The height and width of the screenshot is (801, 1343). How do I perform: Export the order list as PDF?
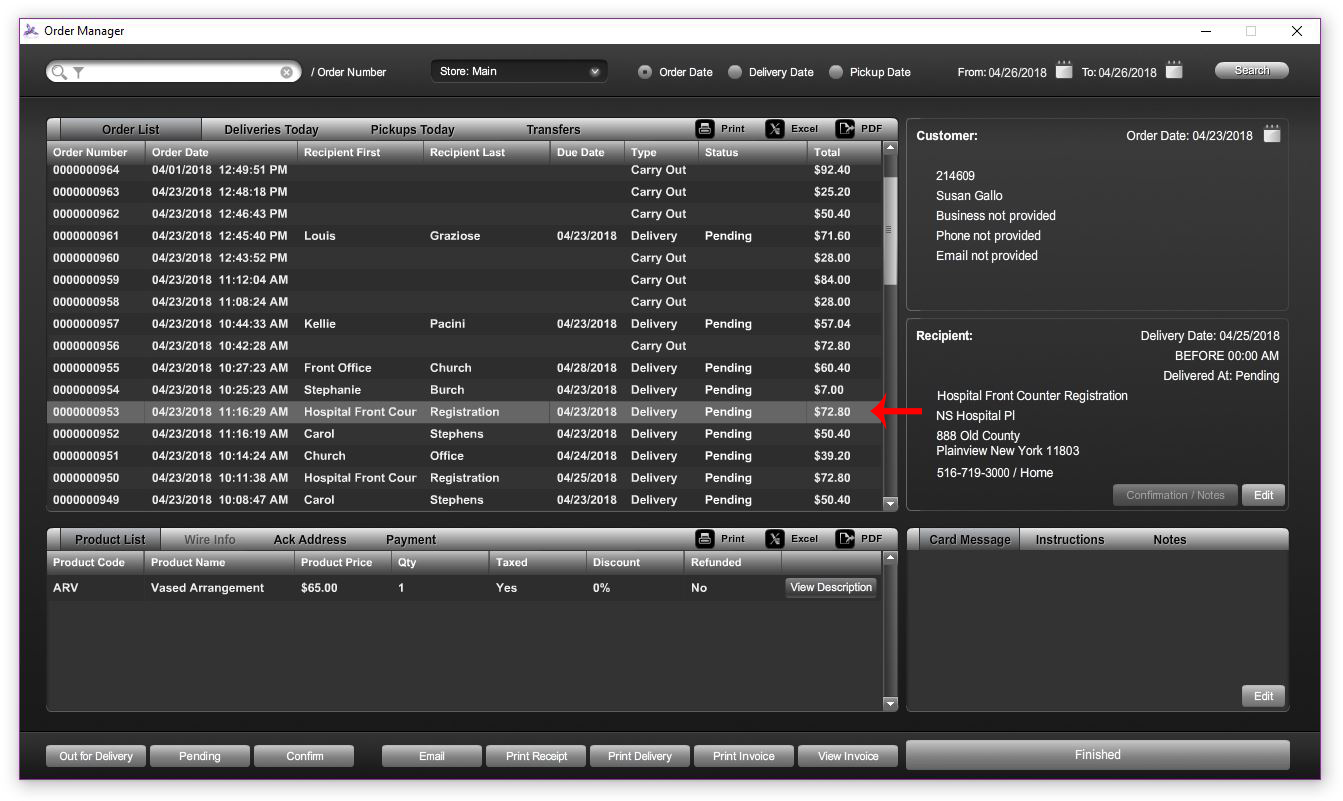pyautogui.click(x=845, y=129)
